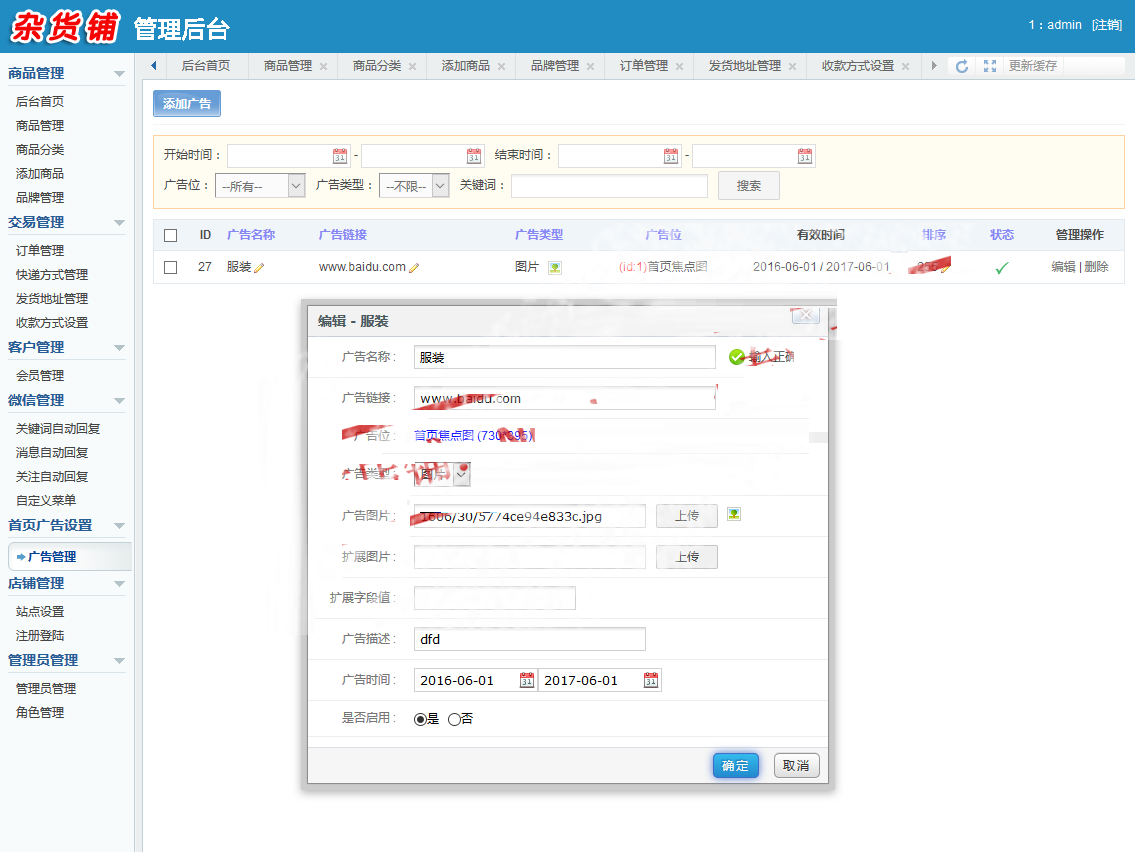
Task: Click the refresh icon in tab bar
Action: pyautogui.click(x=962, y=66)
